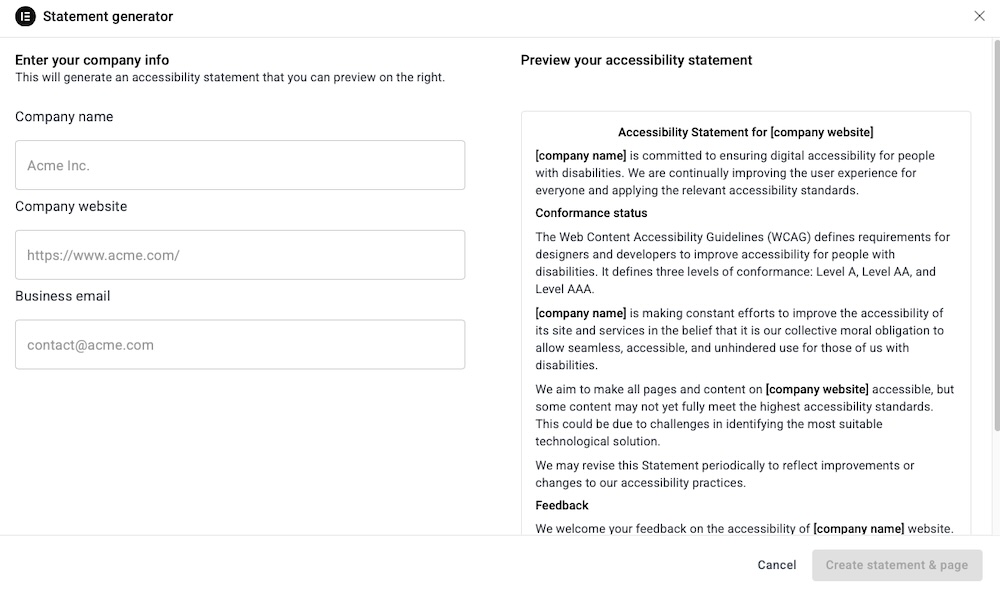The height and width of the screenshot is (591, 1000).
Task: Click the Business email field label
Action: coord(63,296)
